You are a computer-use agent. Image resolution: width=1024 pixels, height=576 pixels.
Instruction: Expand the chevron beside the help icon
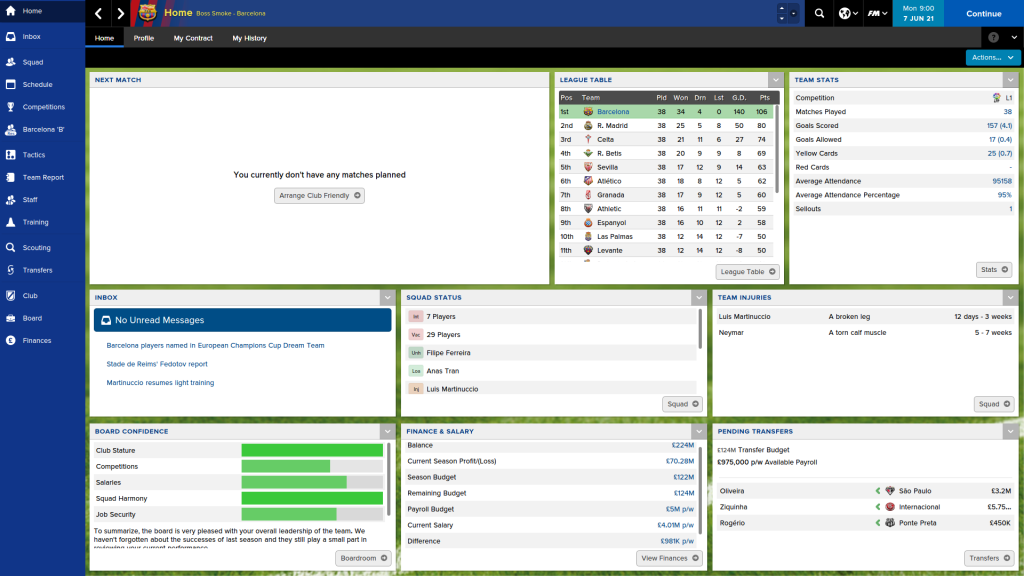tap(1014, 38)
